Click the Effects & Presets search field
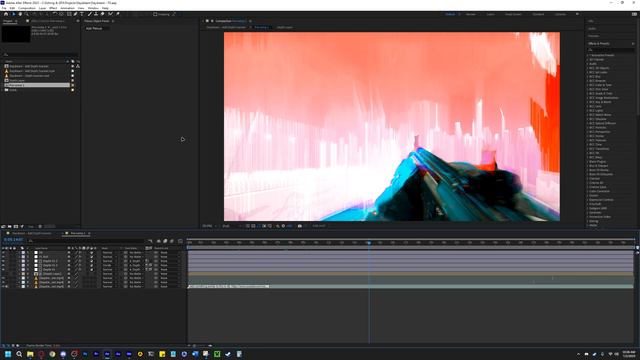Image resolution: width=640 pixels, height=360 pixels. click(611, 50)
